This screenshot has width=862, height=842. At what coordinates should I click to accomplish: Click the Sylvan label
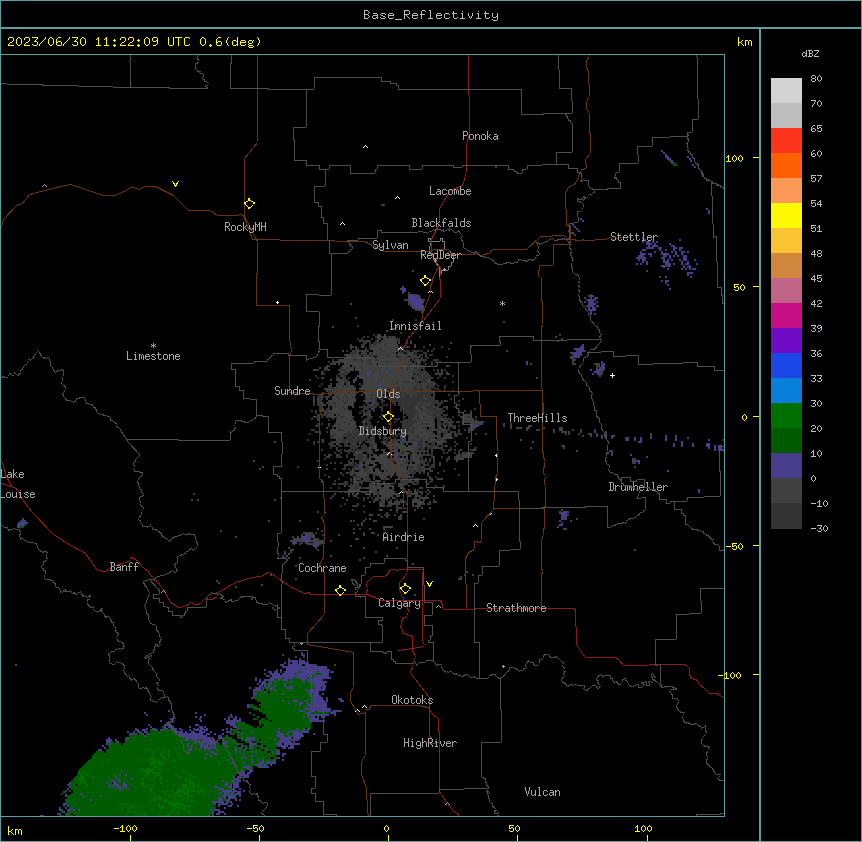pos(390,245)
